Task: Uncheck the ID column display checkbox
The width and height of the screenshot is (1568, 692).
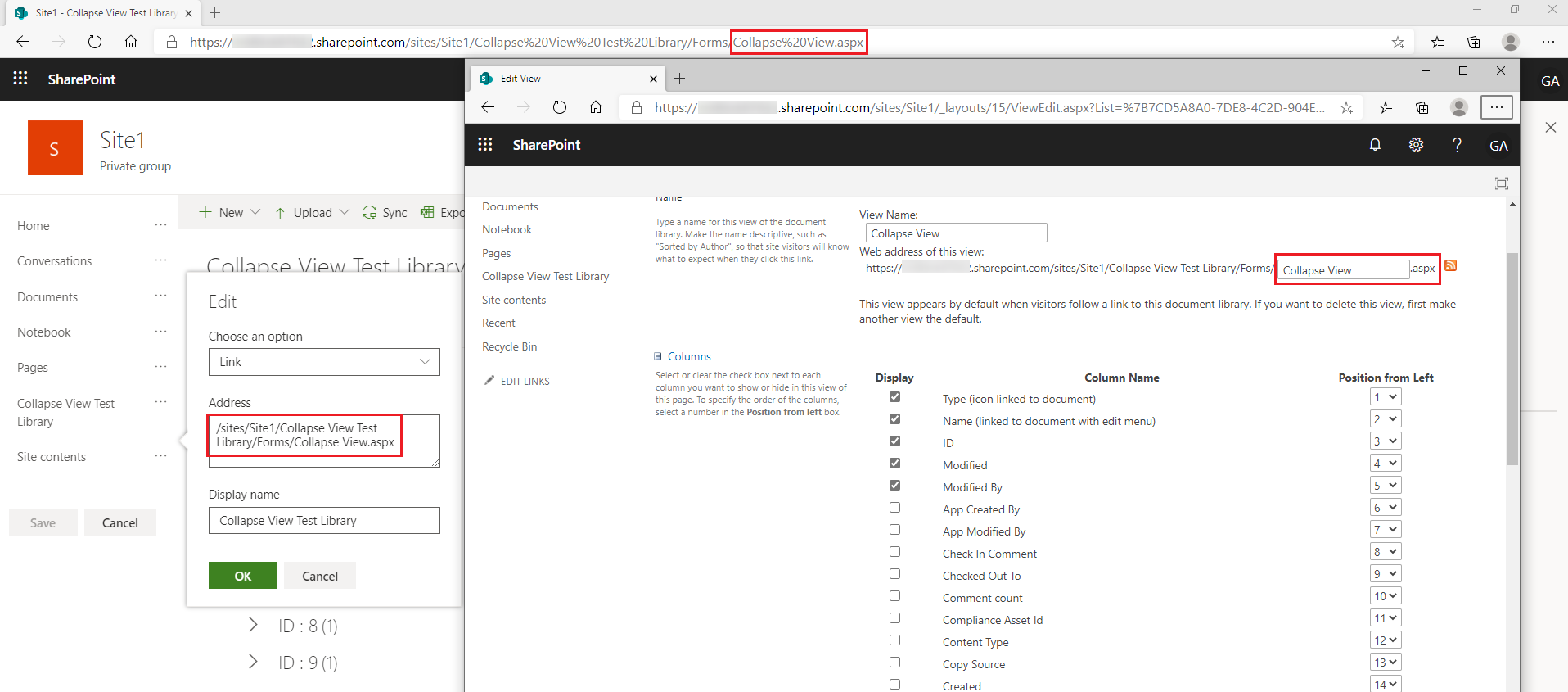Action: (x=894, y=441)
